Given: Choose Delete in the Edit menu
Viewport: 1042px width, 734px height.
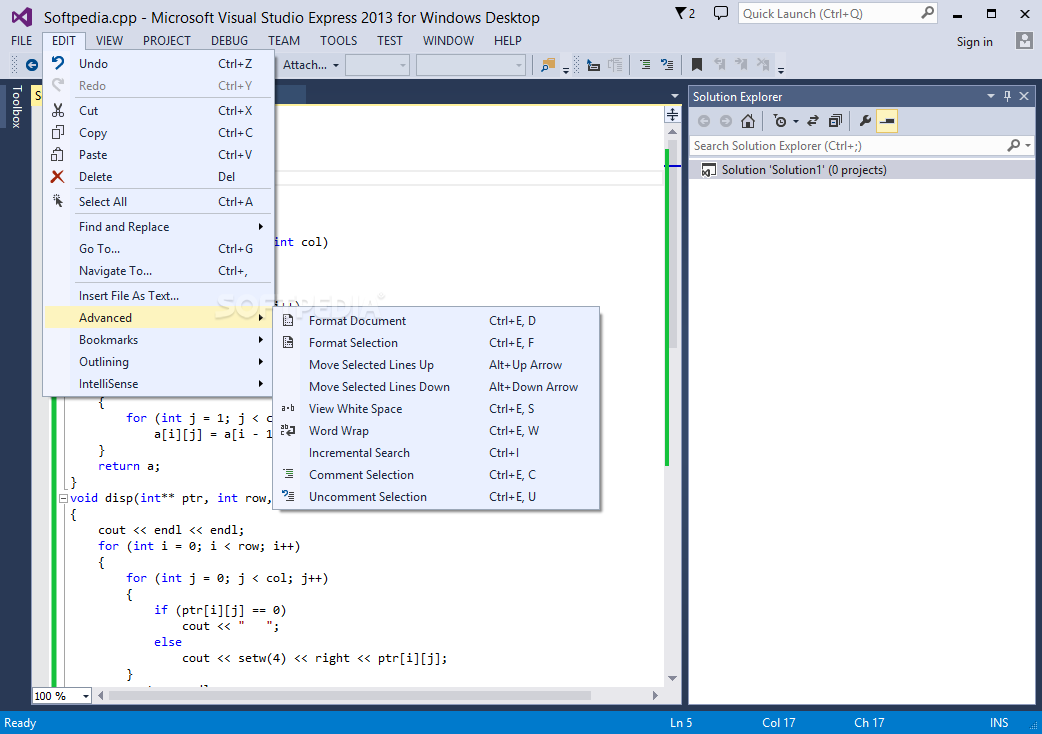Looking at the screenshot, I should (159, 177).
